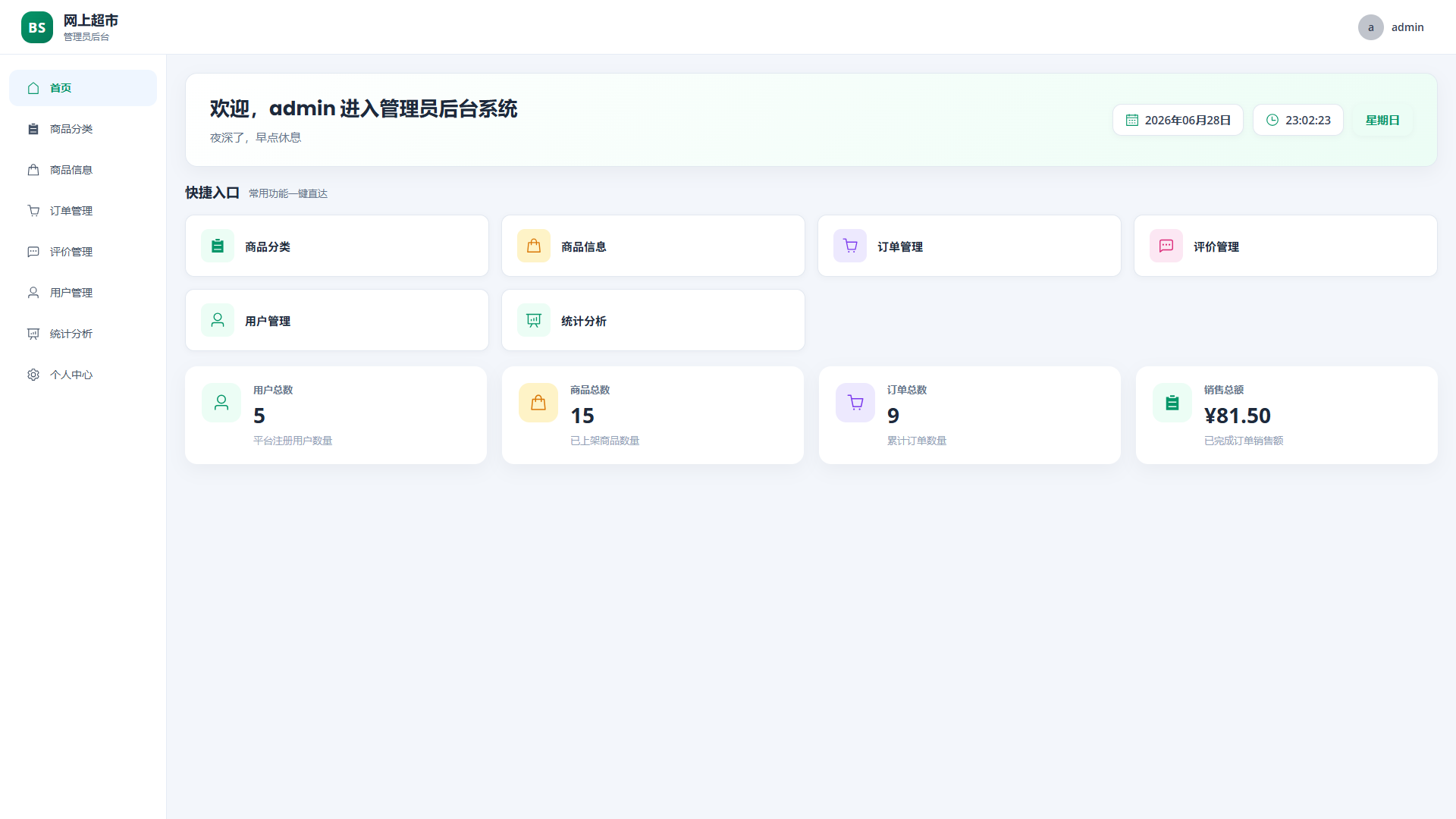Click the green BS logo icon
This screenshot has width=1456, height=819.
click(x=37, y=27)
